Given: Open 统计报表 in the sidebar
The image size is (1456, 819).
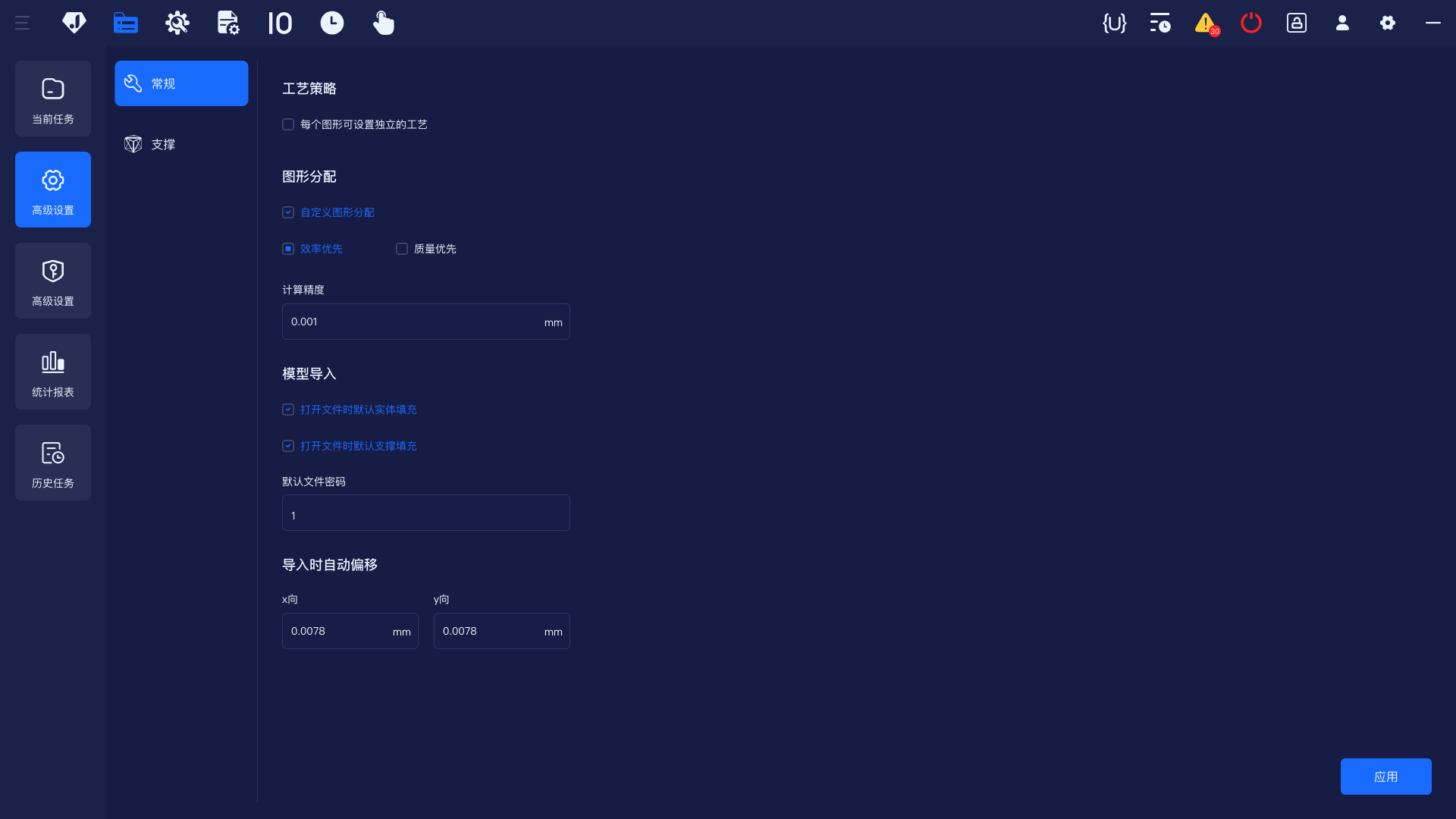Looking at the screenshot, I should click(53, 372).
